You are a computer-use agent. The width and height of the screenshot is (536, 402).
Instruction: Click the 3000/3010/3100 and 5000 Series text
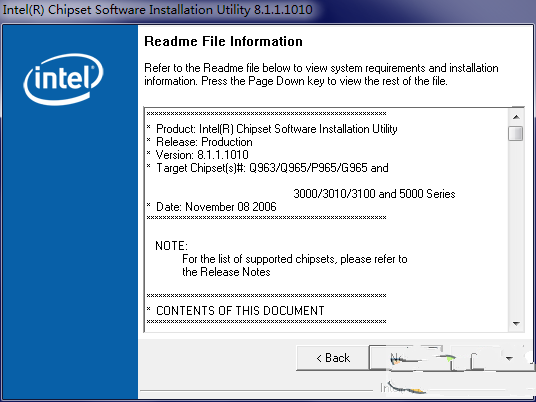pos(374,194)
